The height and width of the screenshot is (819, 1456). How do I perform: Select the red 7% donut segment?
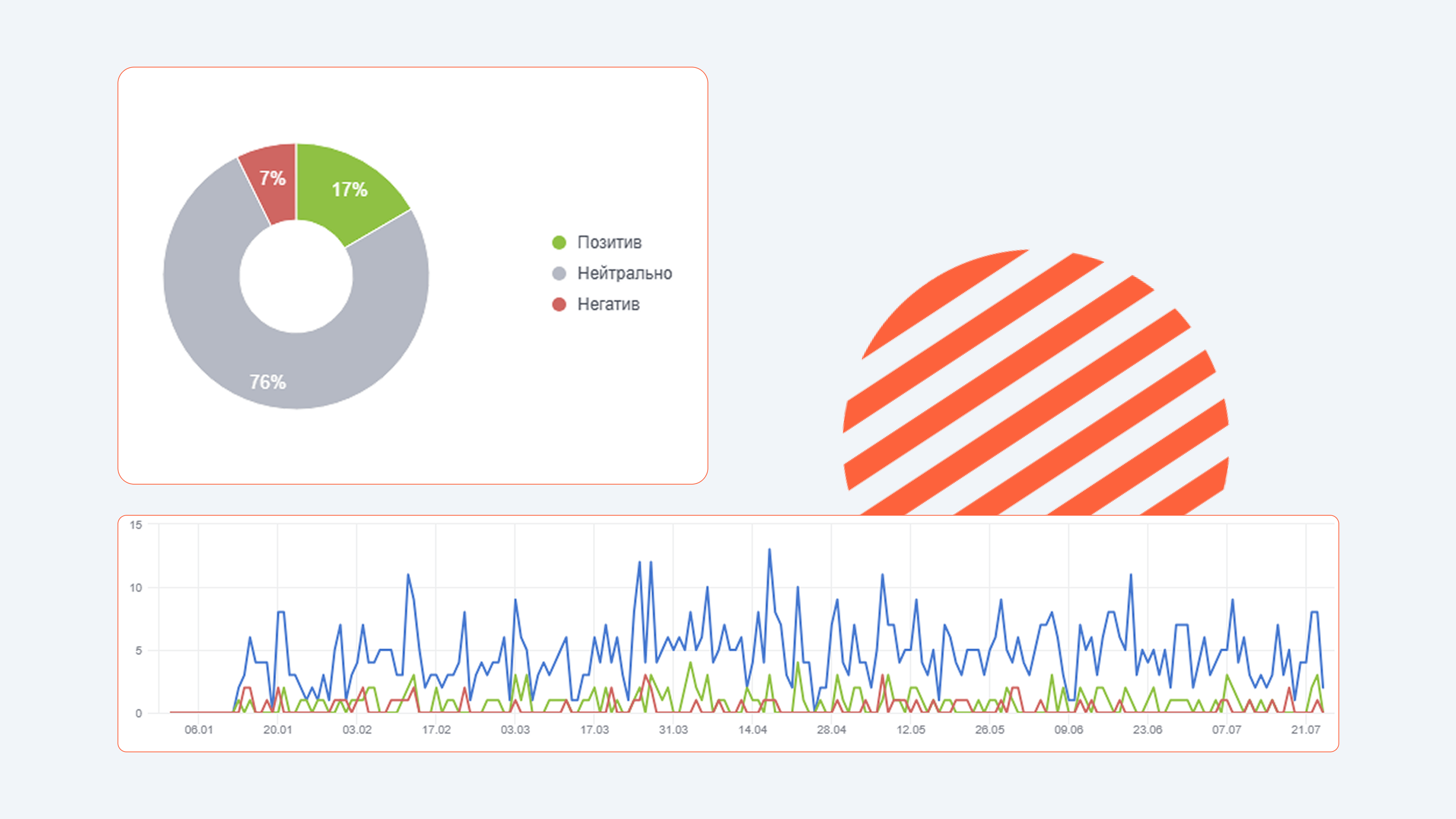[x=273, y=179]
